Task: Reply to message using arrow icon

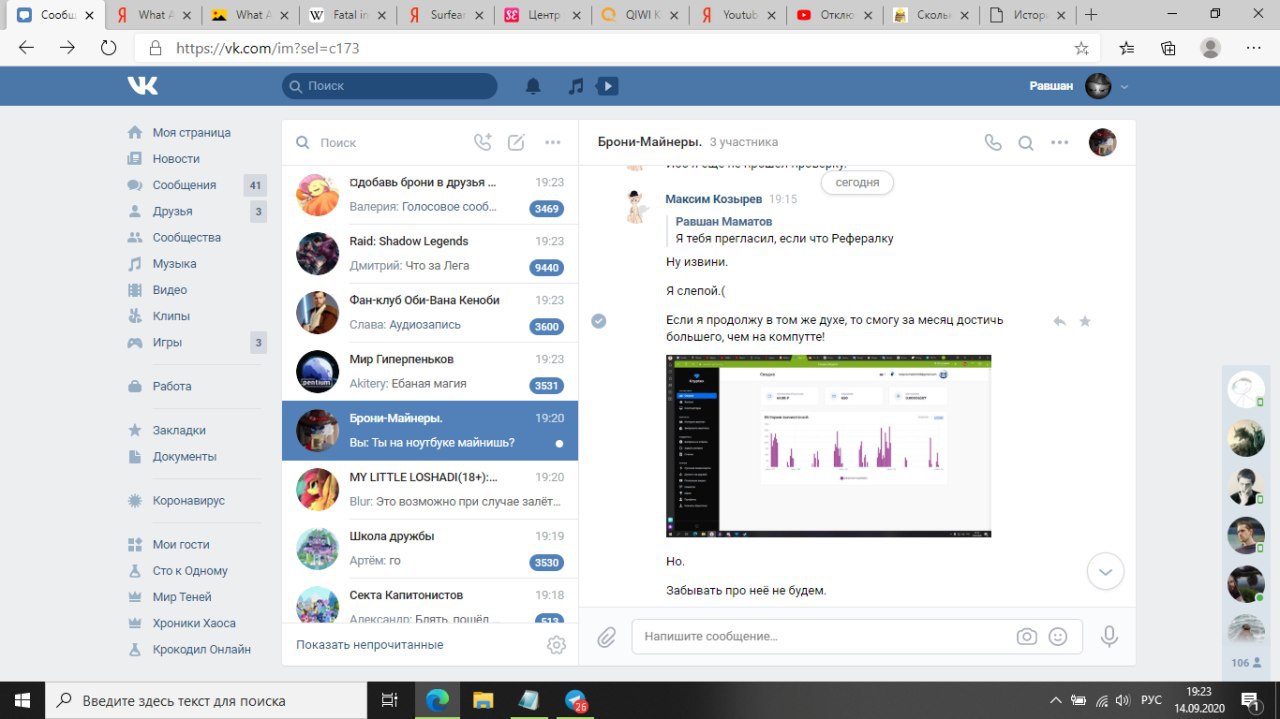Action: click(x=1059, y=321)
